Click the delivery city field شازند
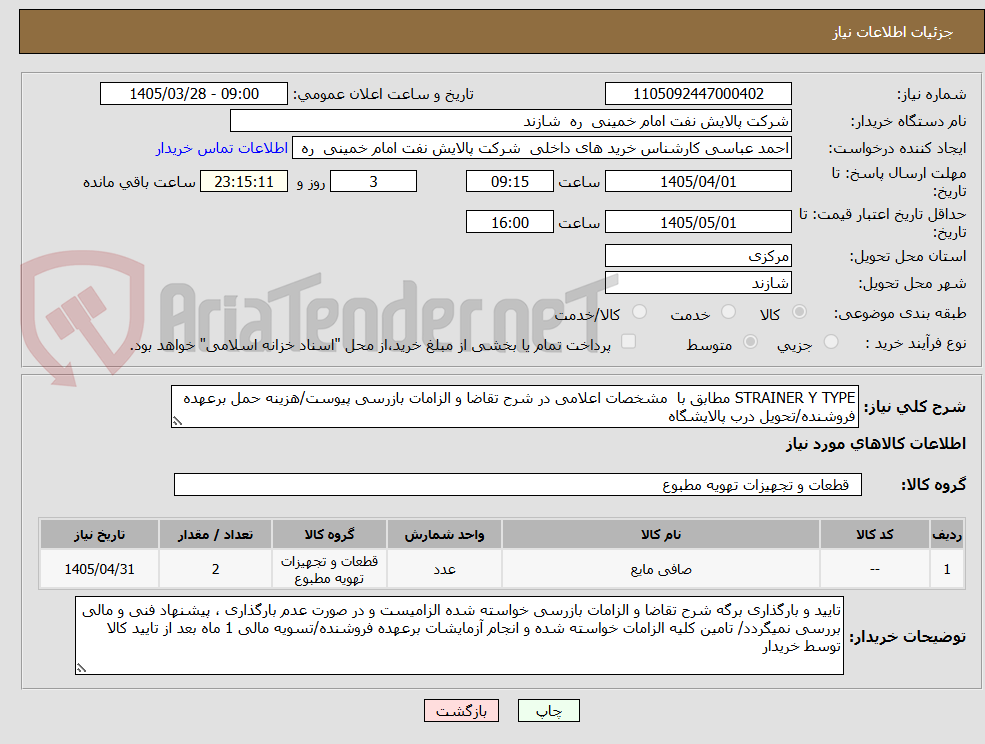The width and height of the screenshot is (985, 744). [x=698, y=283]
